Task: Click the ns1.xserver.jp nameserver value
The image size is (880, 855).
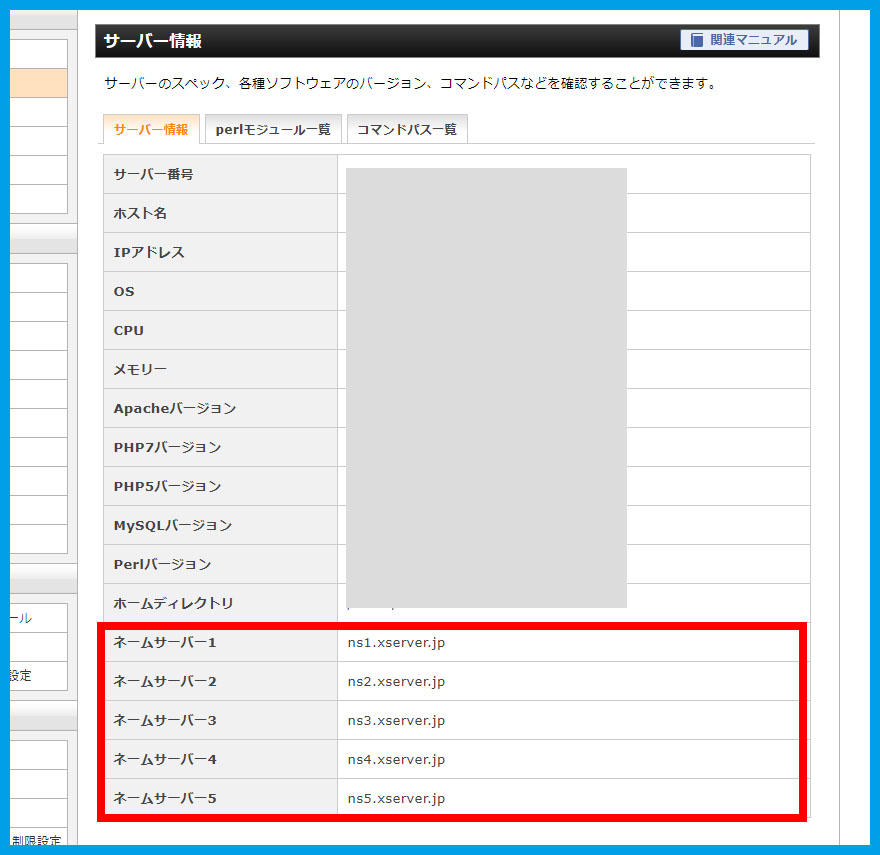Action: pos(396,642)
